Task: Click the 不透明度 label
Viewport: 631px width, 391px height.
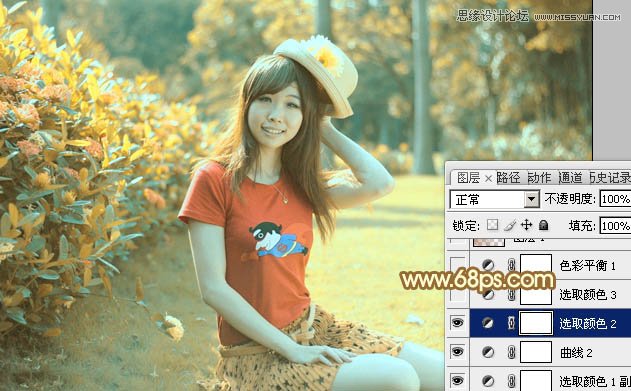Action: (569, 199)
